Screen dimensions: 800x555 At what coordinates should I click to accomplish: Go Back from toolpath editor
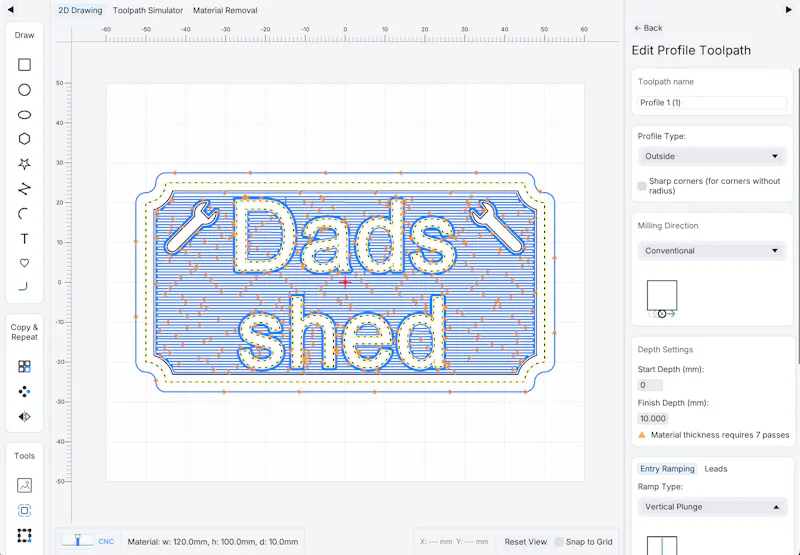648,28
